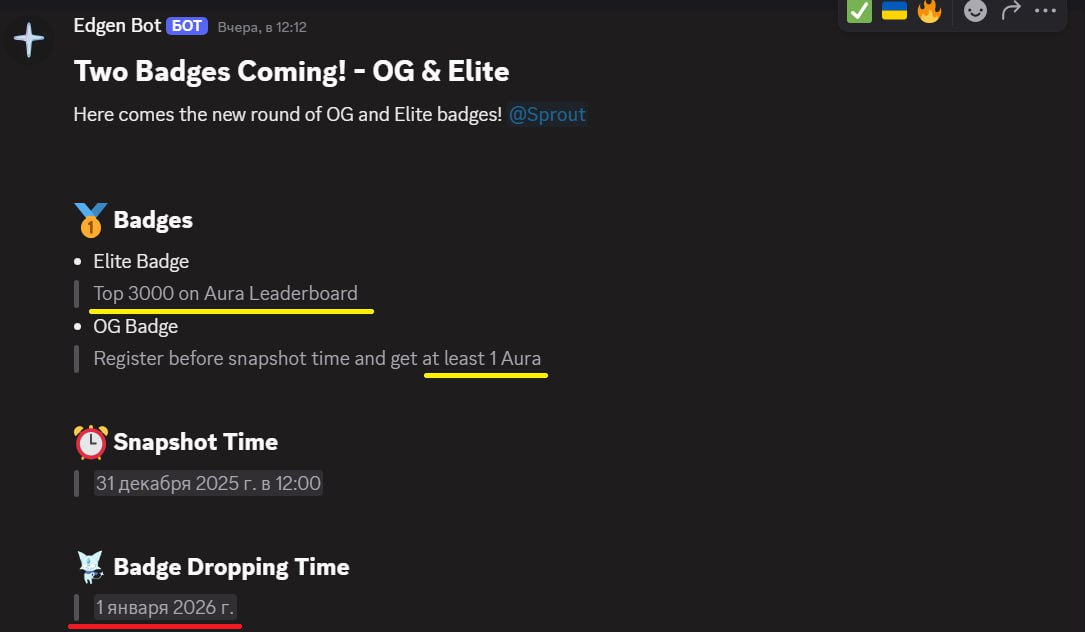Viewport: 1085px width, 632px height.
Task: Click the message timestamp Вчера, в 12:12
Action: (x=262, y=27)
